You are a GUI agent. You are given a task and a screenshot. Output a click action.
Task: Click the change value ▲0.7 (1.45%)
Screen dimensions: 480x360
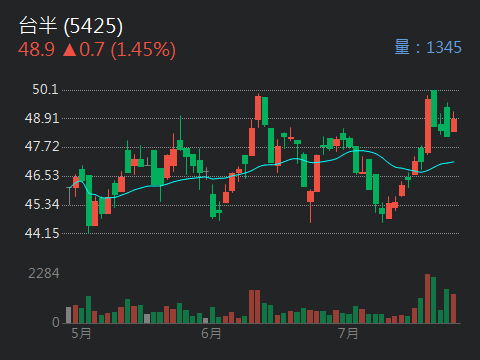(x=119, y=50)
